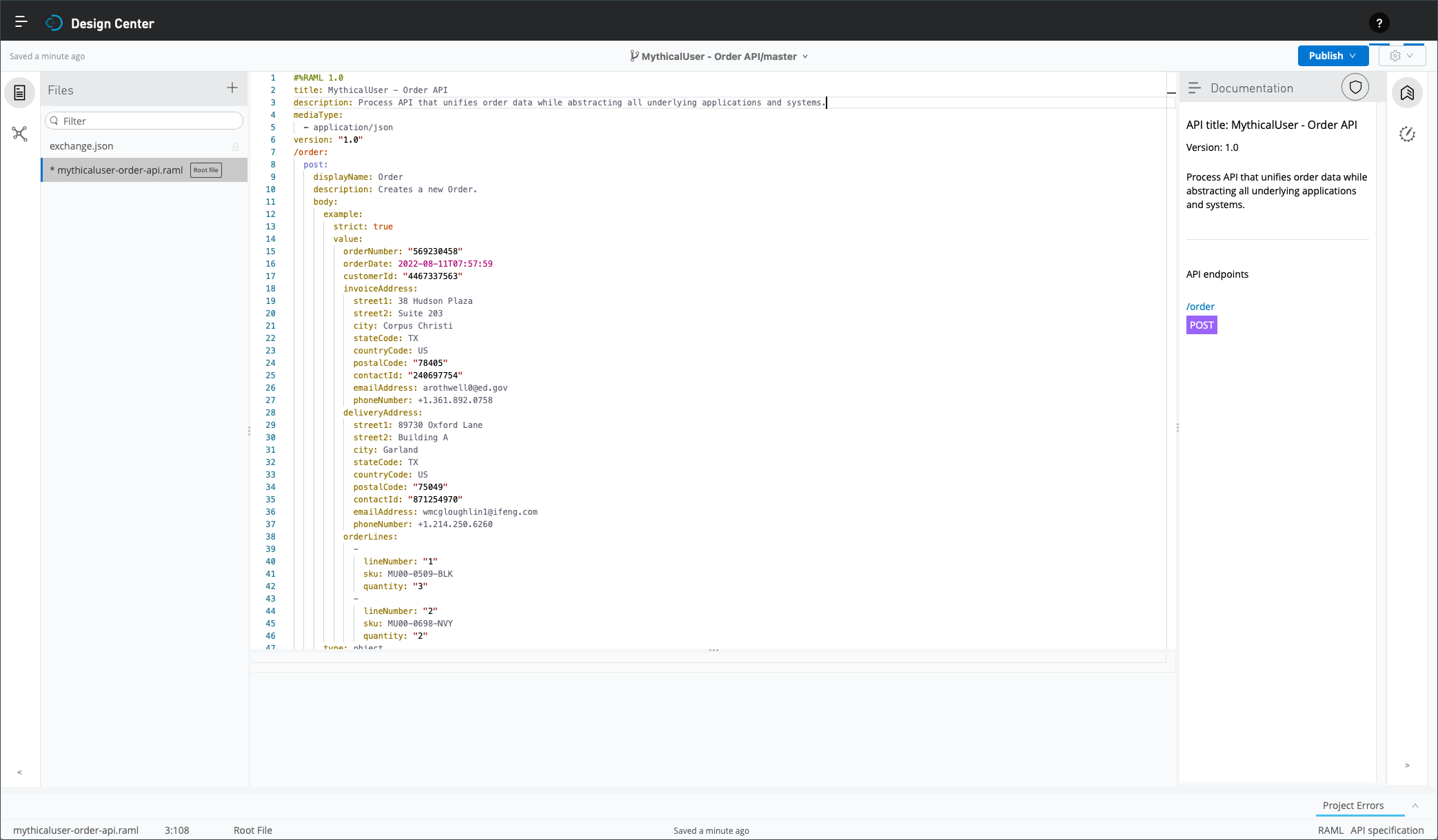The image size is (1438, 840).
Task: Open settings dropdown chevron
Action: tap(1410, 56)
